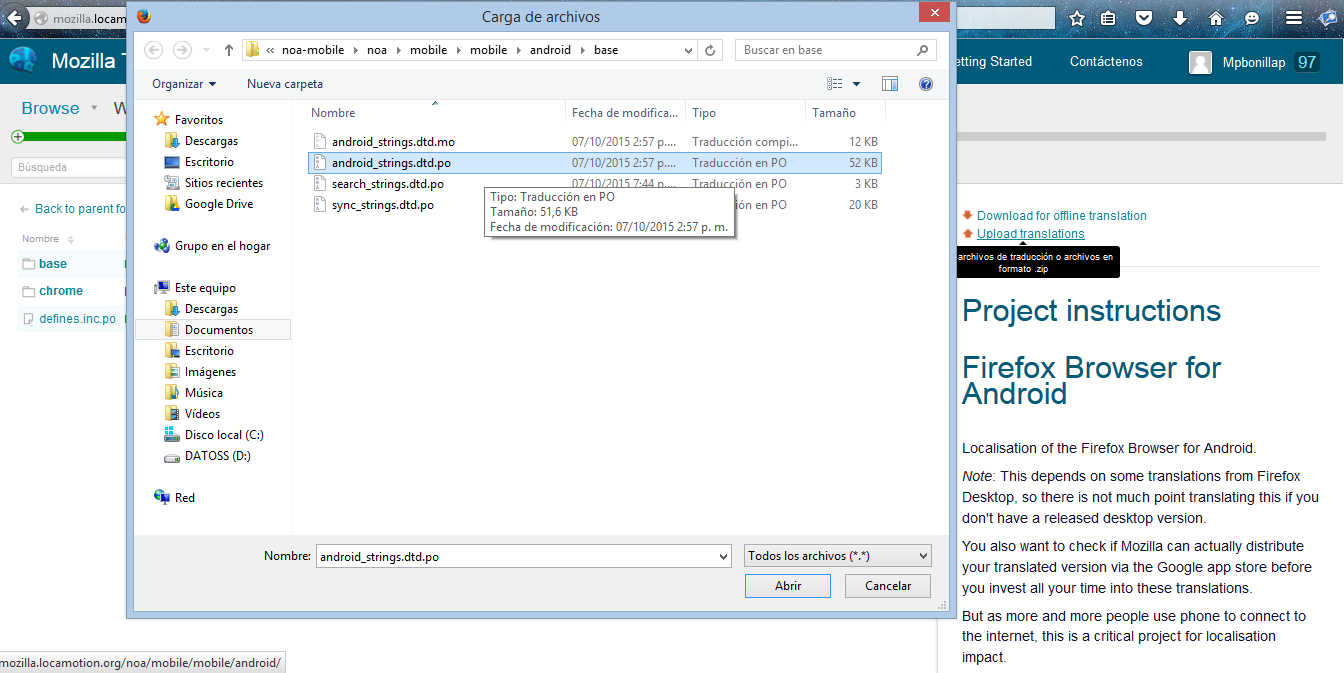Viewport: 1344px width, 673px height.
Task: Open recent locations dropdown arrow
Action: pos(207,50)
